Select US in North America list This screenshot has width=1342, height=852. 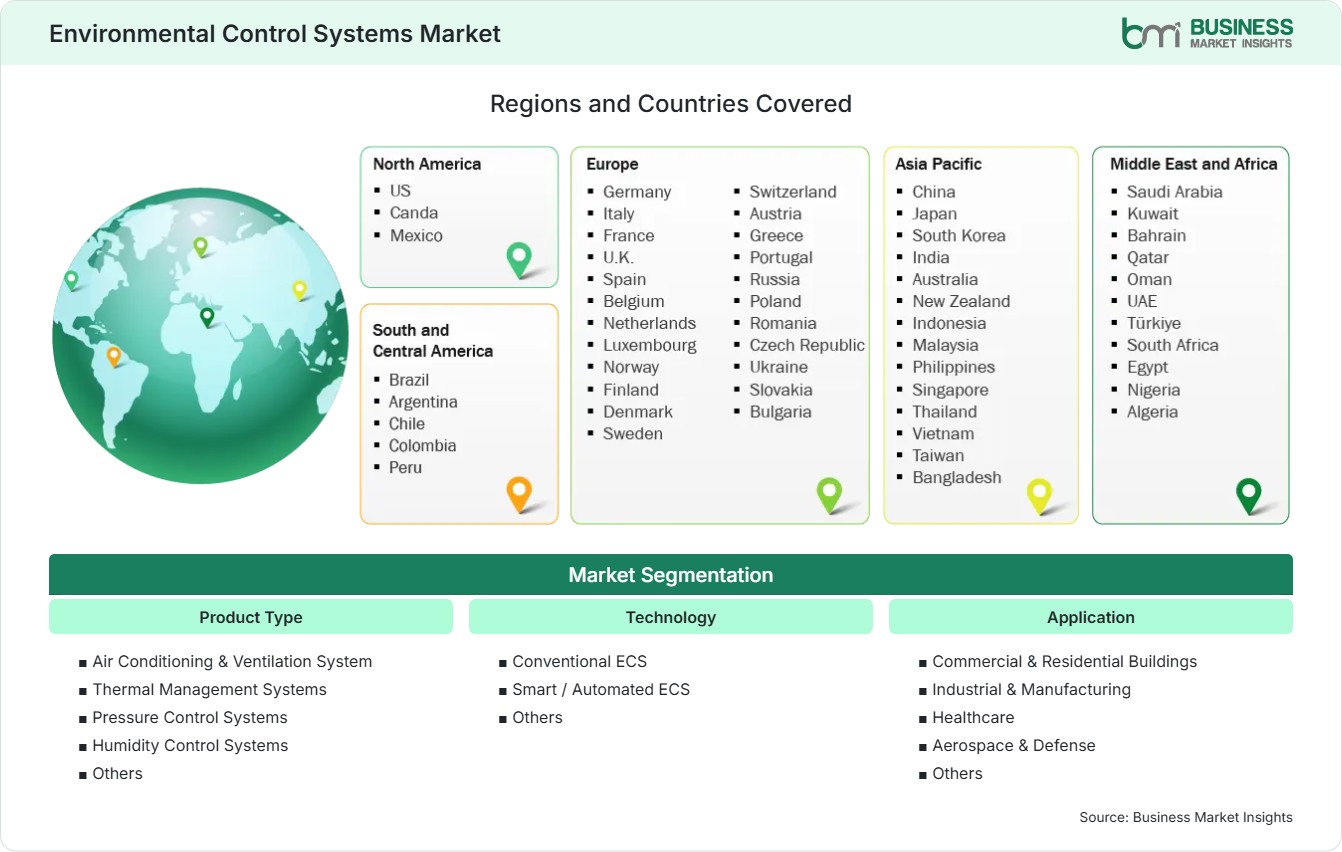point(400,190)
